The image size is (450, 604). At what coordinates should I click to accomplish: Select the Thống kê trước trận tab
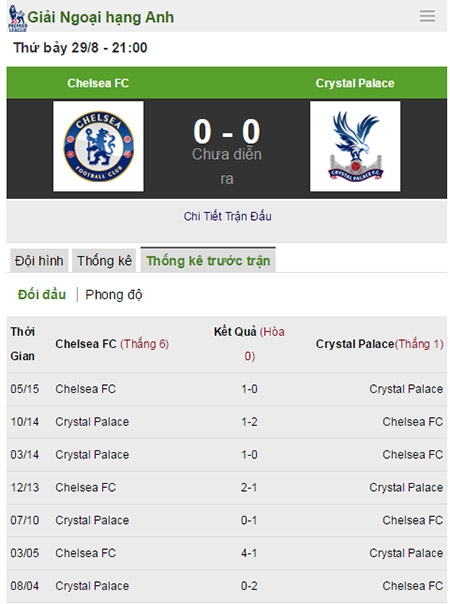[208, 260]
